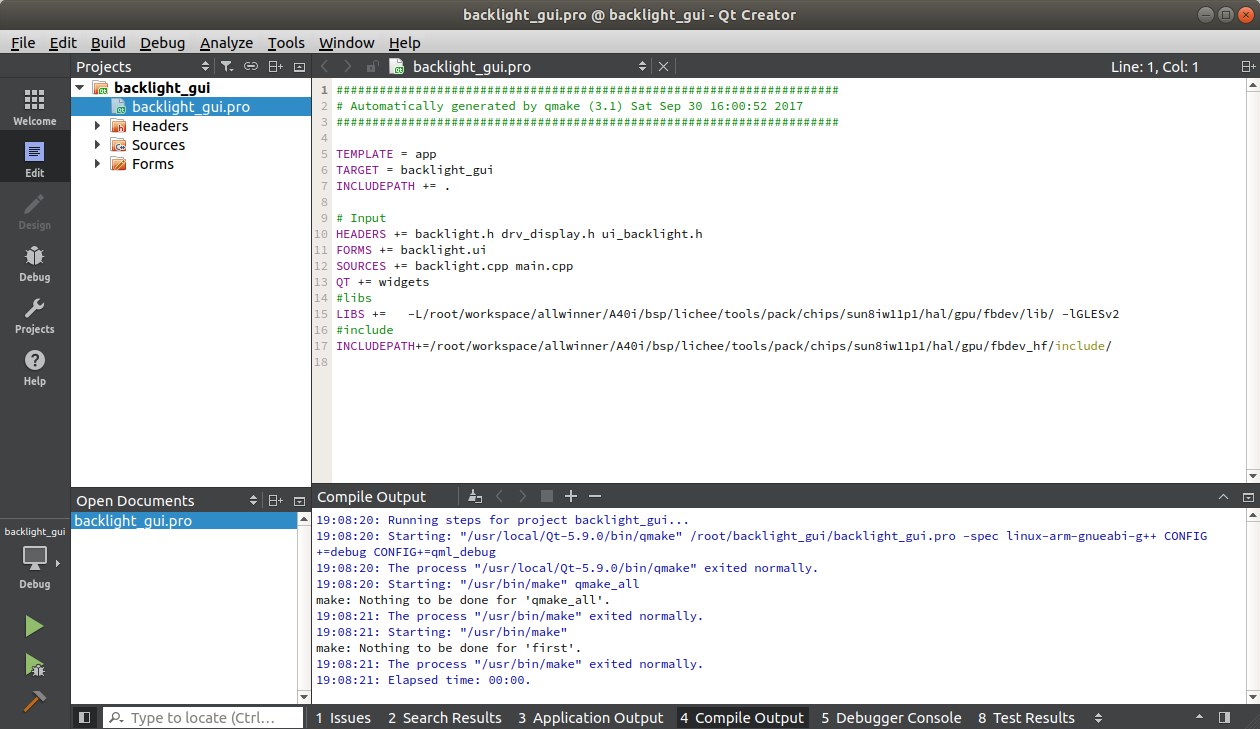Click the Line 1, Col 1 indicator
Image resolution: width=1260 pixels, height=729 pixels.
[1154, 67]
